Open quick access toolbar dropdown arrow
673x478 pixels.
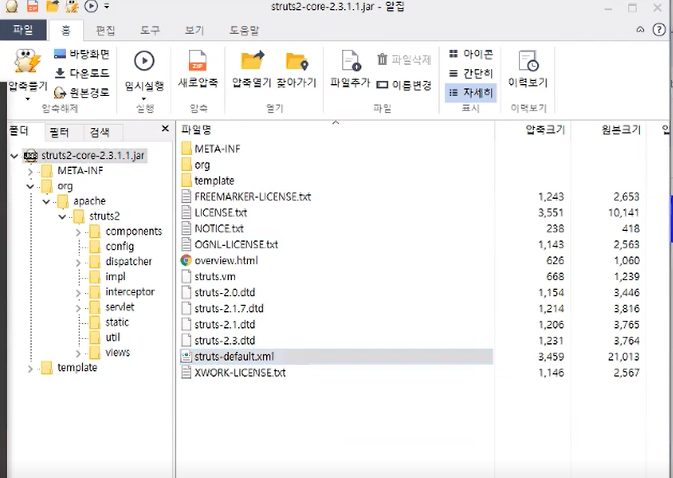[x=107, y=6]
